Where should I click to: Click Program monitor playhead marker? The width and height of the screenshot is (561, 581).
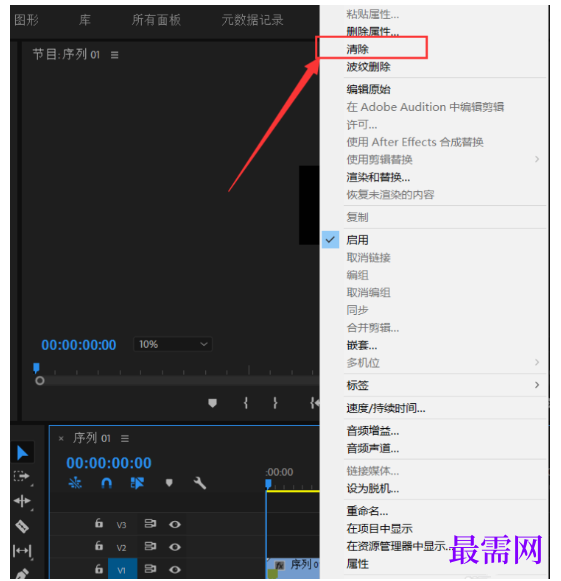tap(36, 368)
